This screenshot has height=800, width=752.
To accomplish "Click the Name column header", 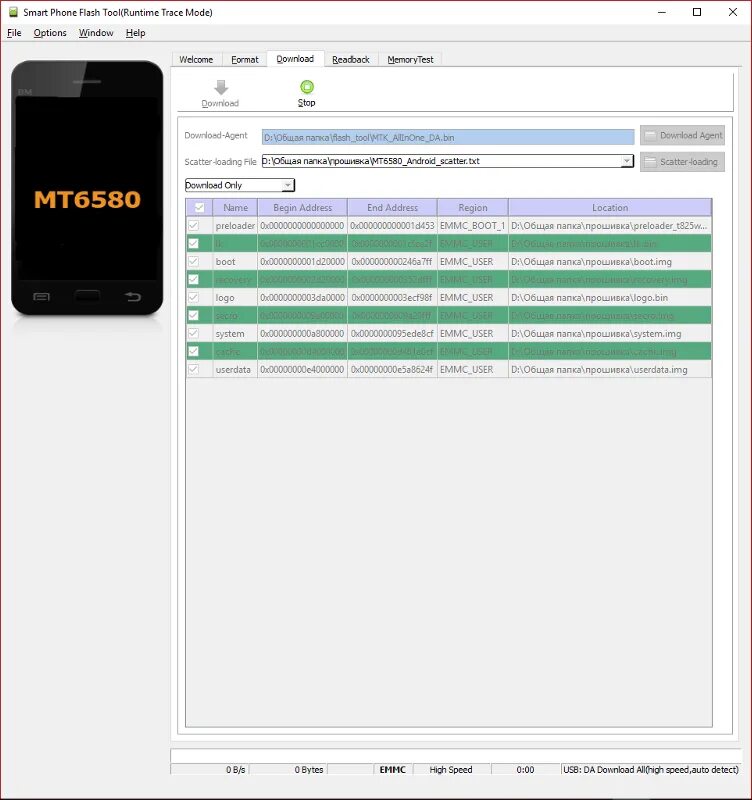I will [x=235, y=208].
